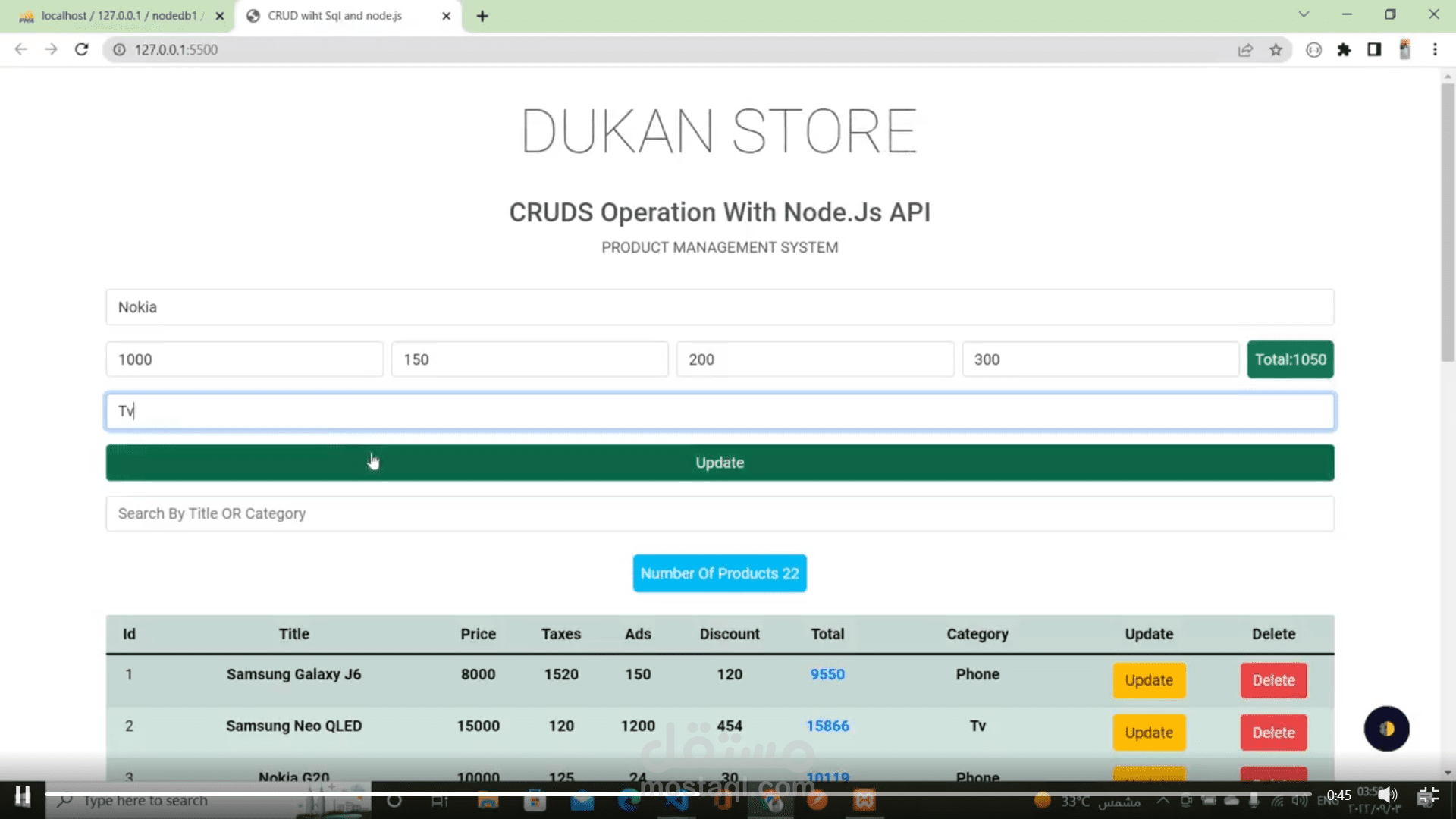Focus the discount field with 300

[1100, 359]
